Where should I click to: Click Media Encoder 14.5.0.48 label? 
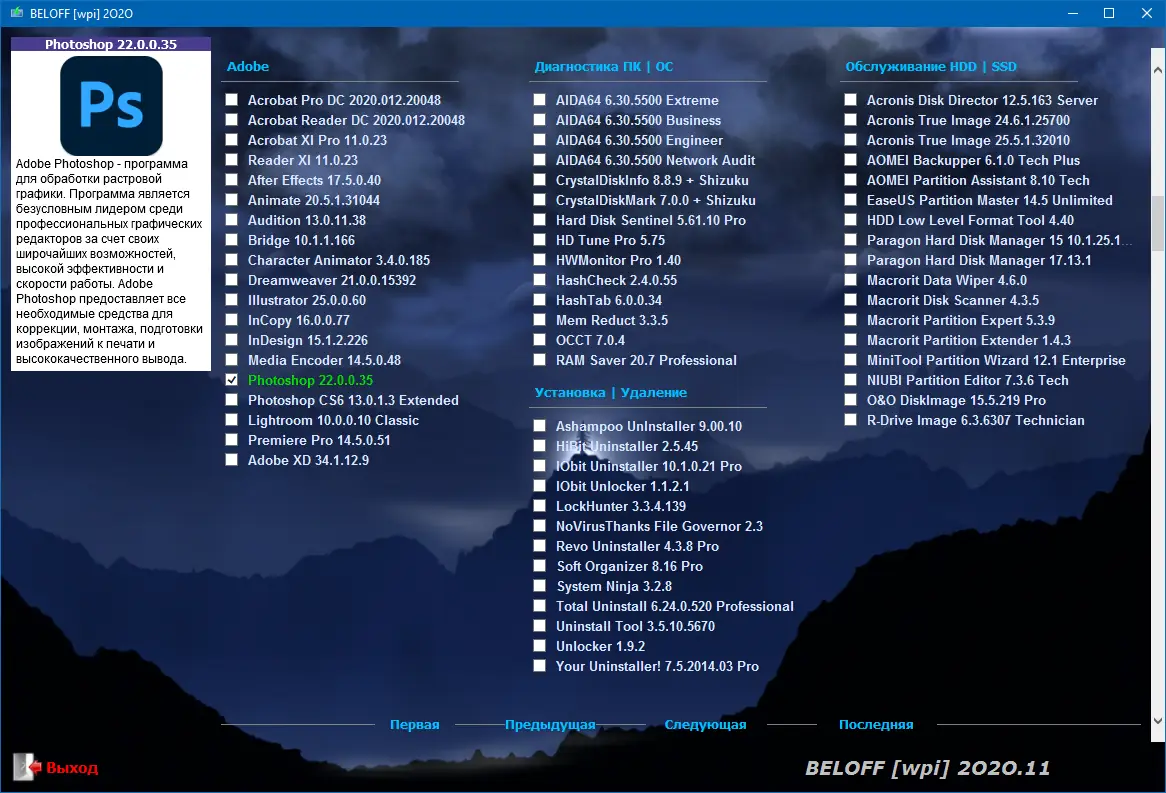pyautogui.click(x=324, y=360)
